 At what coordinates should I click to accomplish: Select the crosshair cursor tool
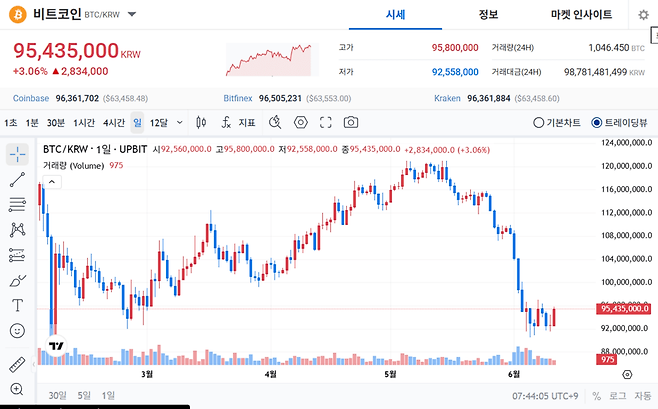pos(17,154)
